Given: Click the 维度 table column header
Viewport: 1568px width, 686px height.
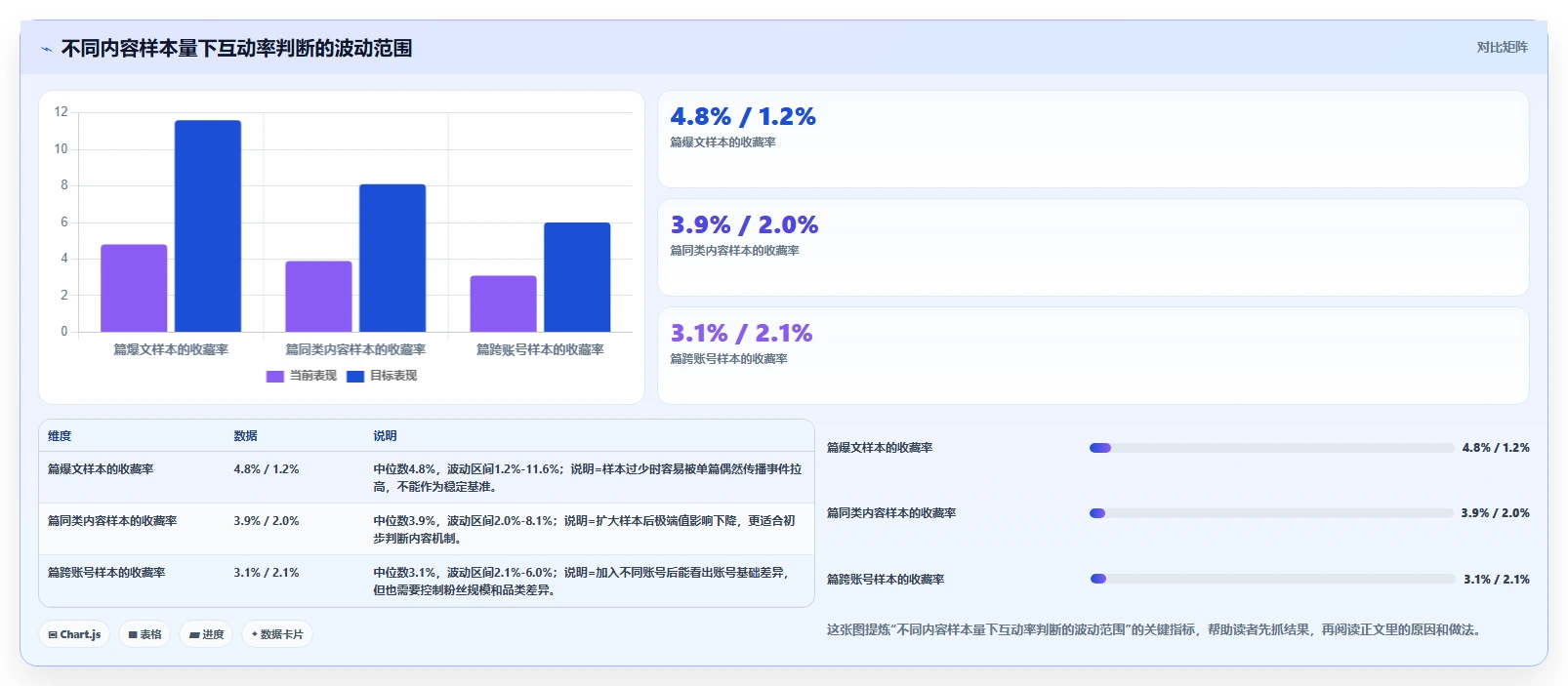Looking at the screenshot, I should (60, 436).
